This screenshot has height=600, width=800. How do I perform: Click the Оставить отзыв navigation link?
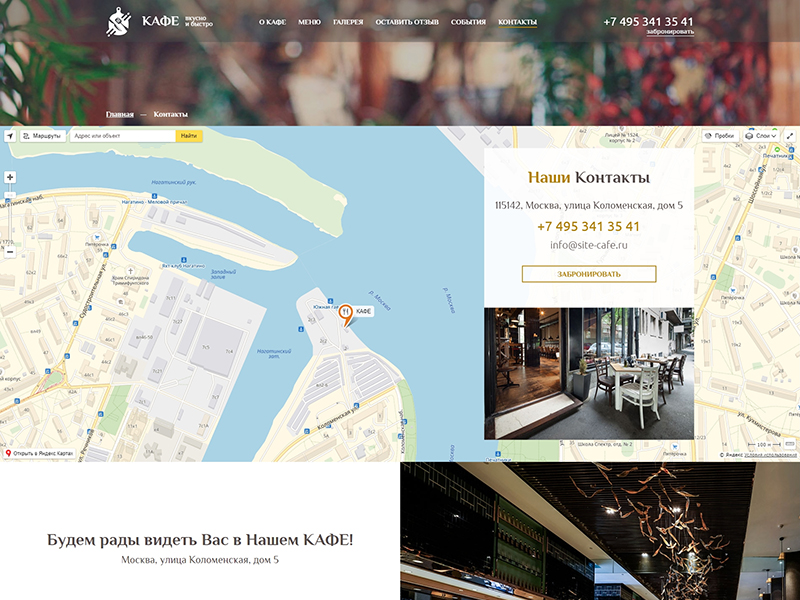tap(407, 22)
